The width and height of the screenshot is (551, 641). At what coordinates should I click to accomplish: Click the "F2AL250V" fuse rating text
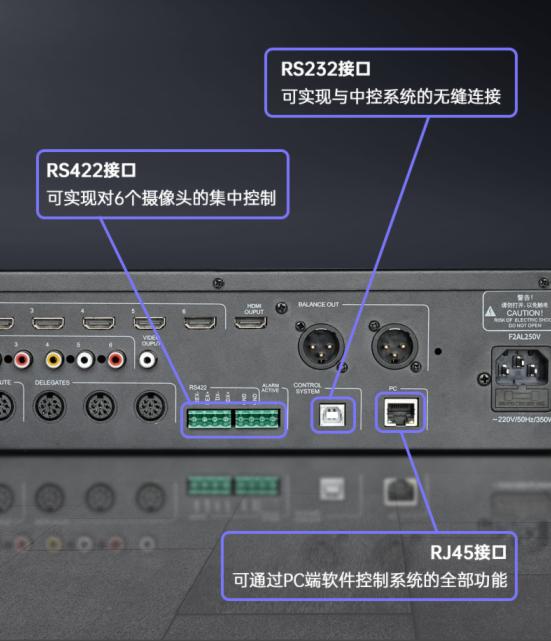pyautogui.click(x=524, y=337)
